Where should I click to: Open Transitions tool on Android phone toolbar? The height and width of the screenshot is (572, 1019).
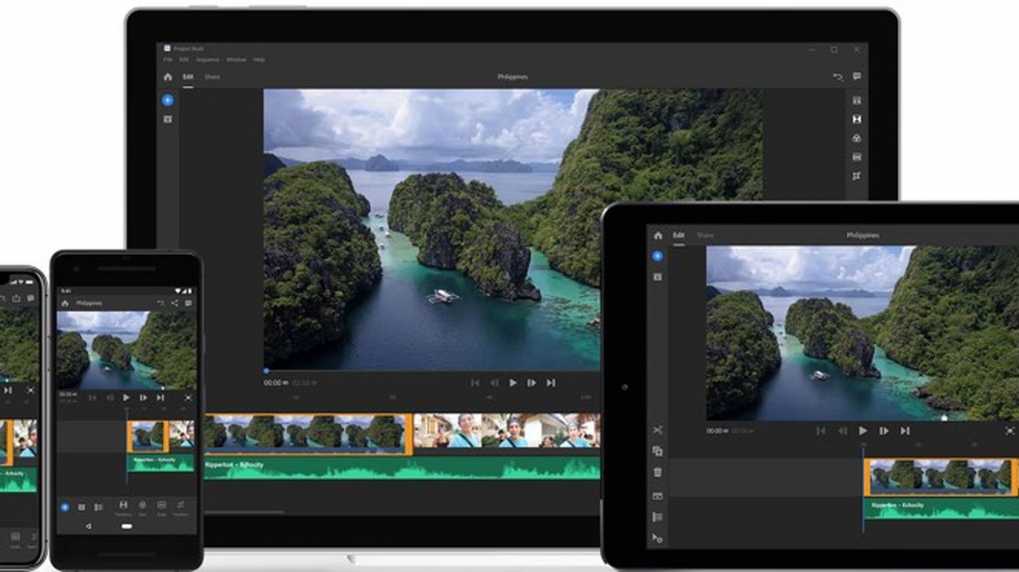coord(123,508)
